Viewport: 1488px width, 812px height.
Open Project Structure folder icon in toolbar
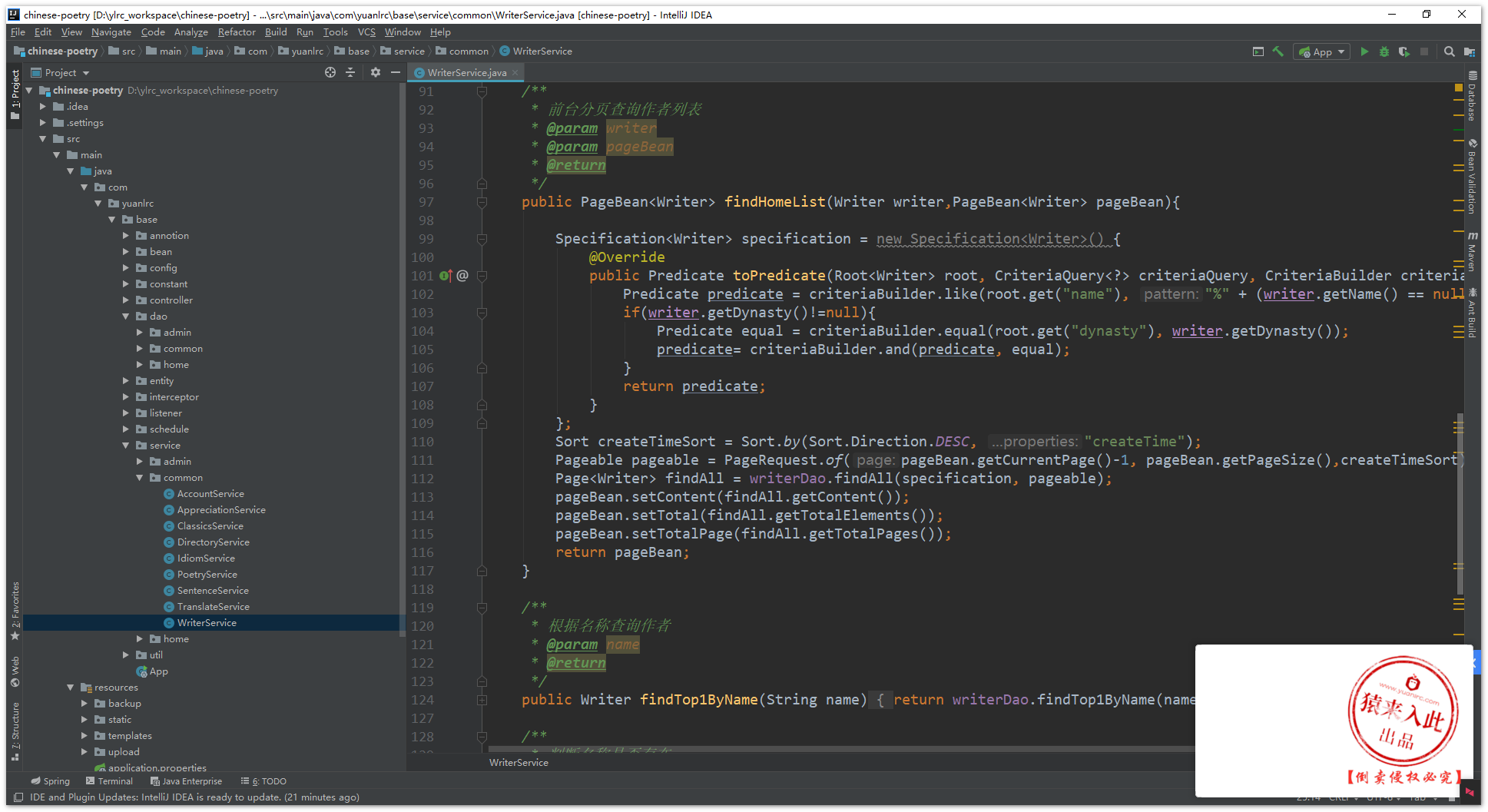(x=1469, y=51)
